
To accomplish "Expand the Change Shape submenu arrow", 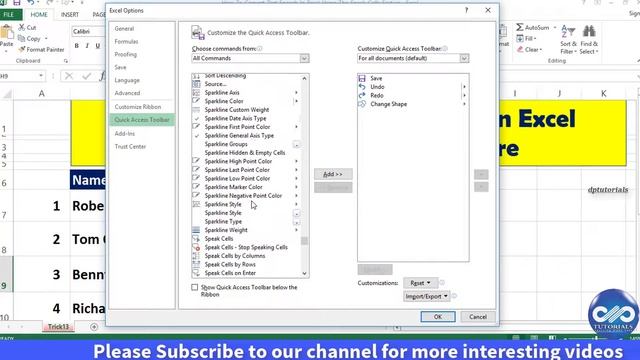I will (x=464, y=104).
